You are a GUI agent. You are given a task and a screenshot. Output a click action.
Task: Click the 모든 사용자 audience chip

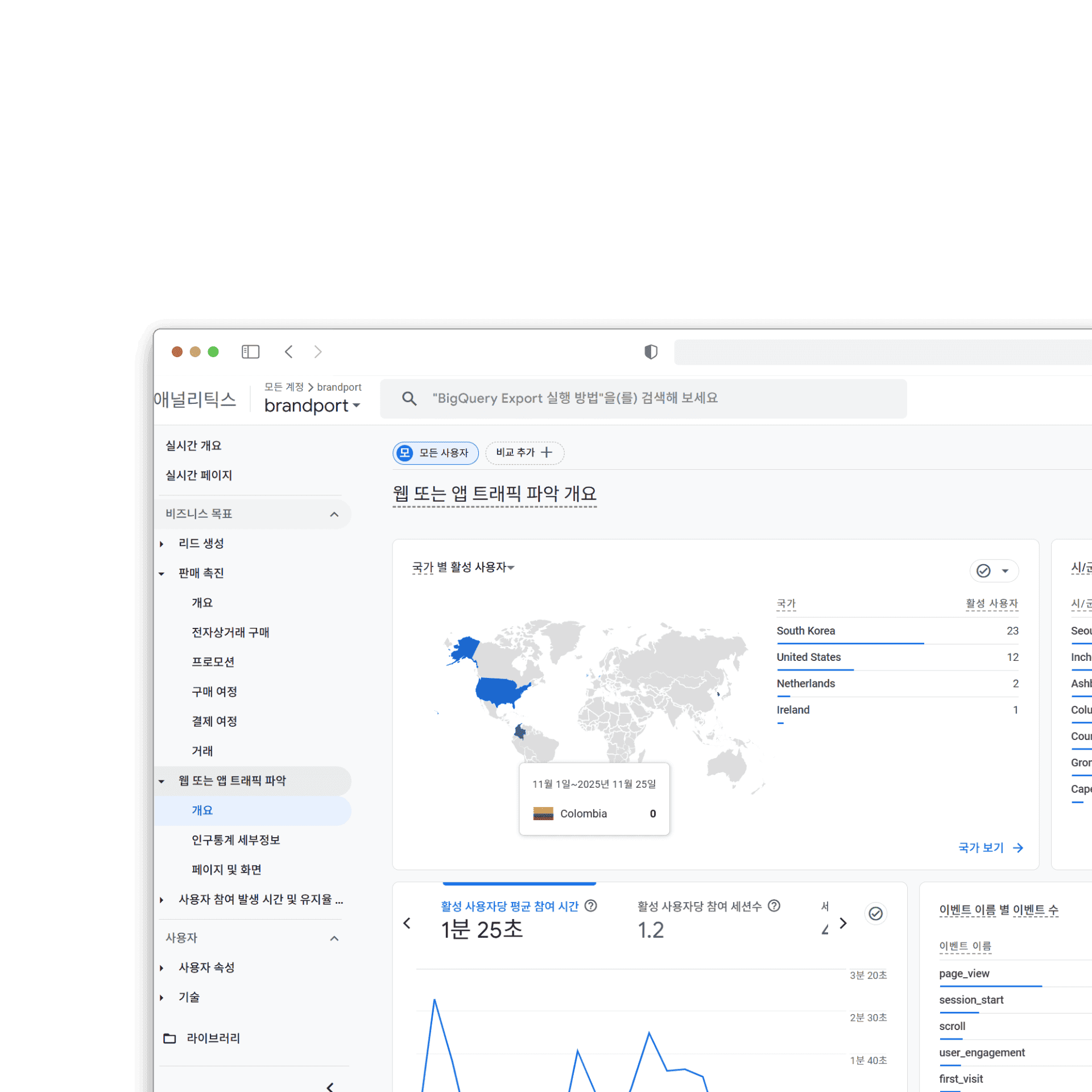point(435,453)
